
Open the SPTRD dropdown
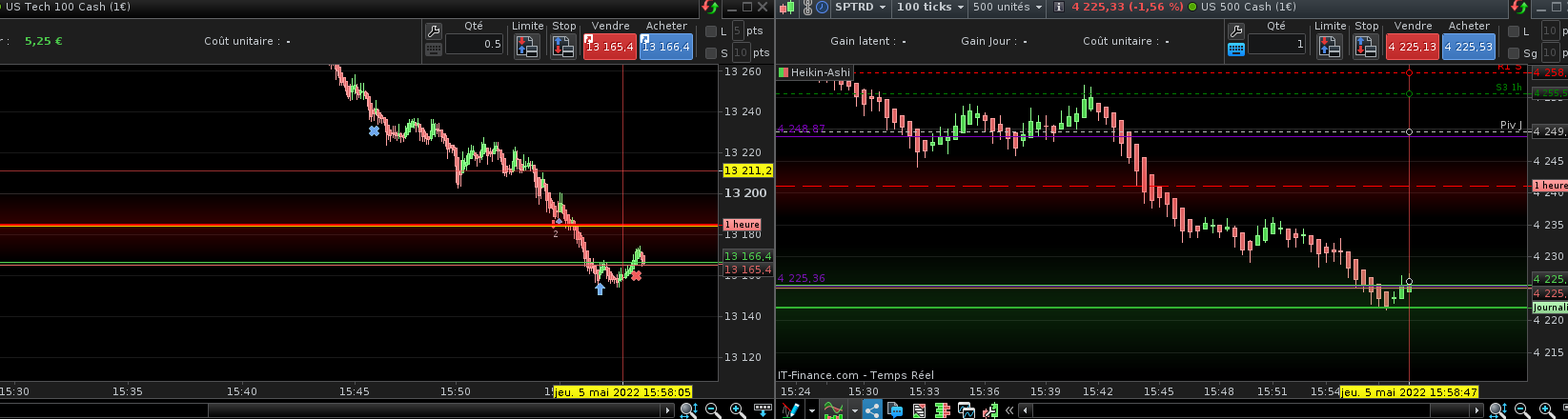coord(860,8)
